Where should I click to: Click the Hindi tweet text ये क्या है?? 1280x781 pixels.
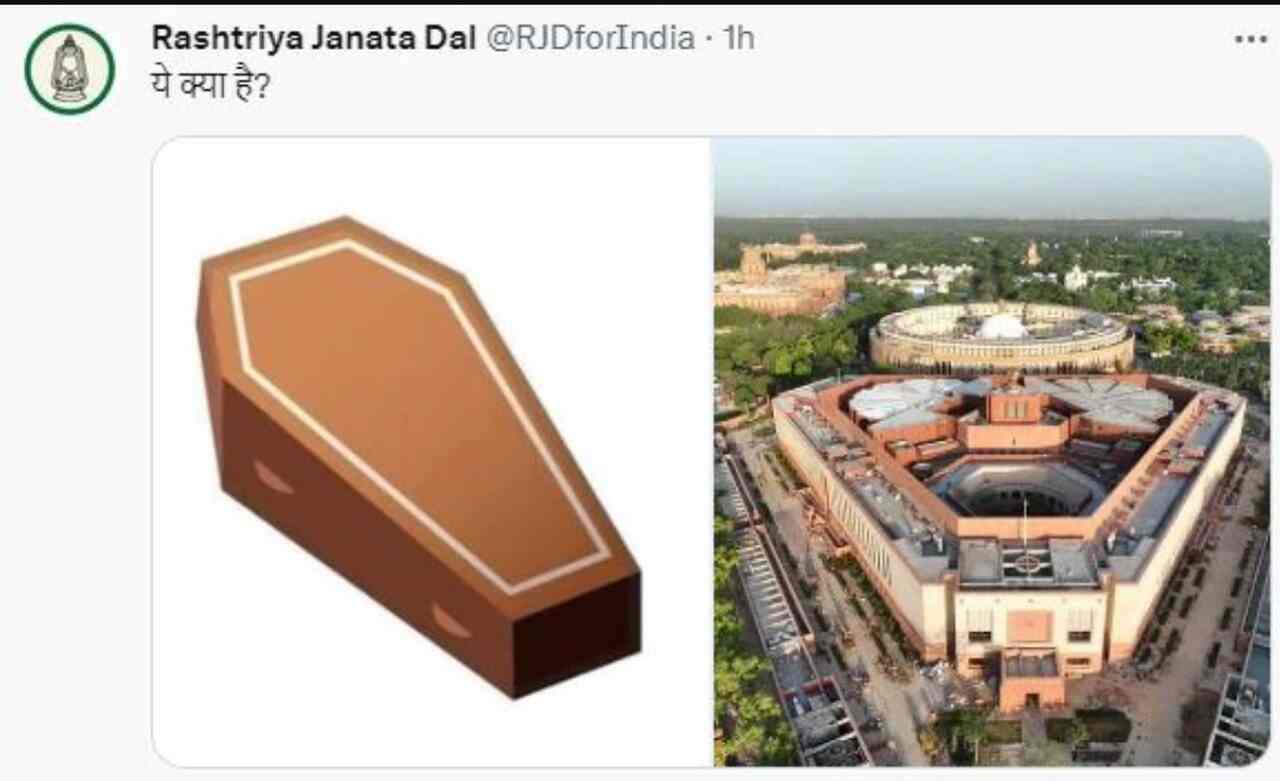click(210, 85)
